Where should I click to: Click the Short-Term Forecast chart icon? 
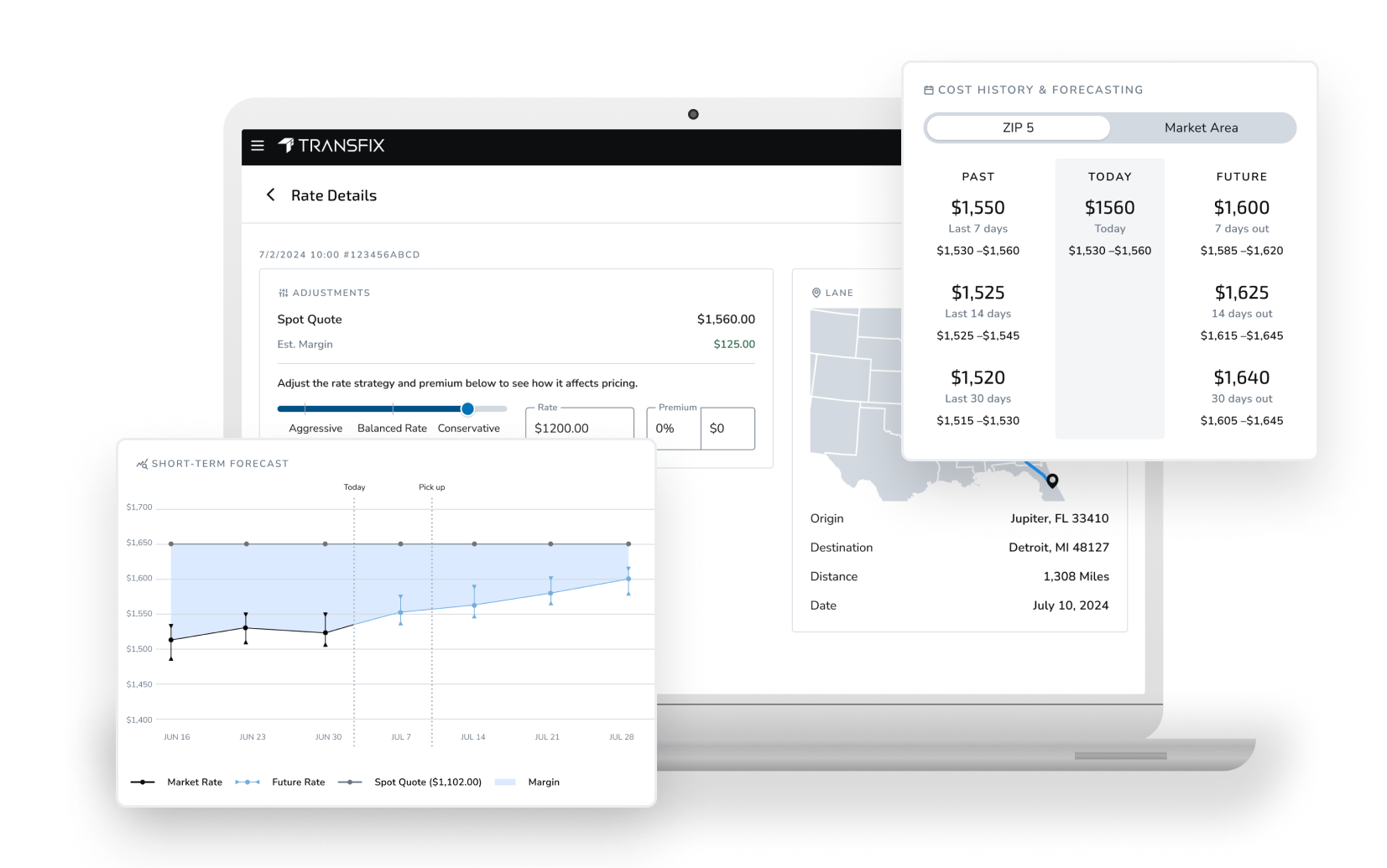point(142,463)
